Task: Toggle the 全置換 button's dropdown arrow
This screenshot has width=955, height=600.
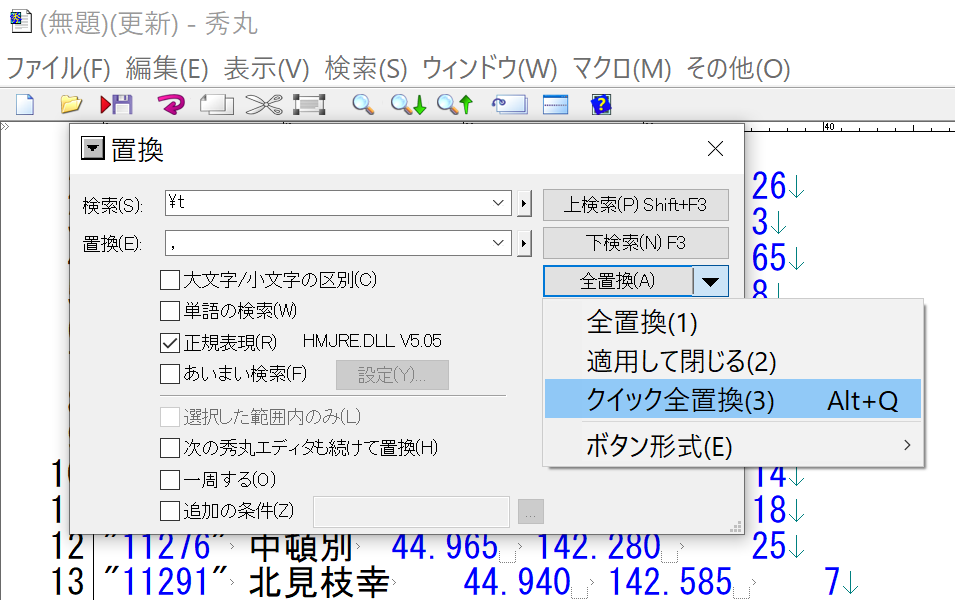Action: [x=710, y=281]
